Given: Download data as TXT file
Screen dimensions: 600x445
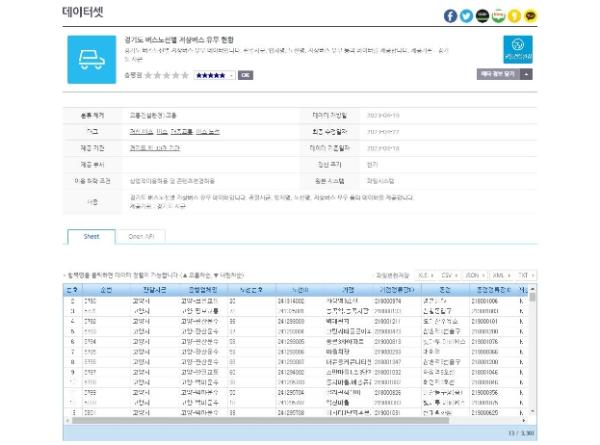Looking at the screenshot, I should click(523, 273).
